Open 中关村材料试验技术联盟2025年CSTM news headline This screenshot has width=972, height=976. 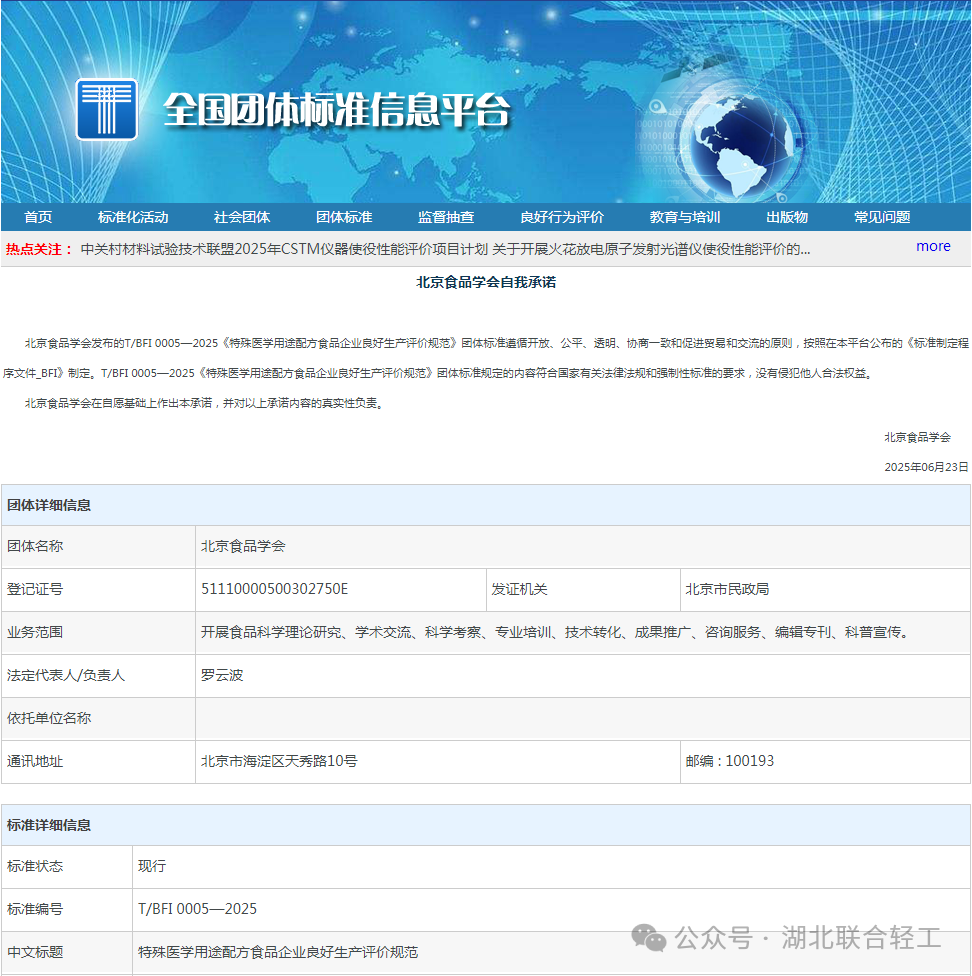284,249
